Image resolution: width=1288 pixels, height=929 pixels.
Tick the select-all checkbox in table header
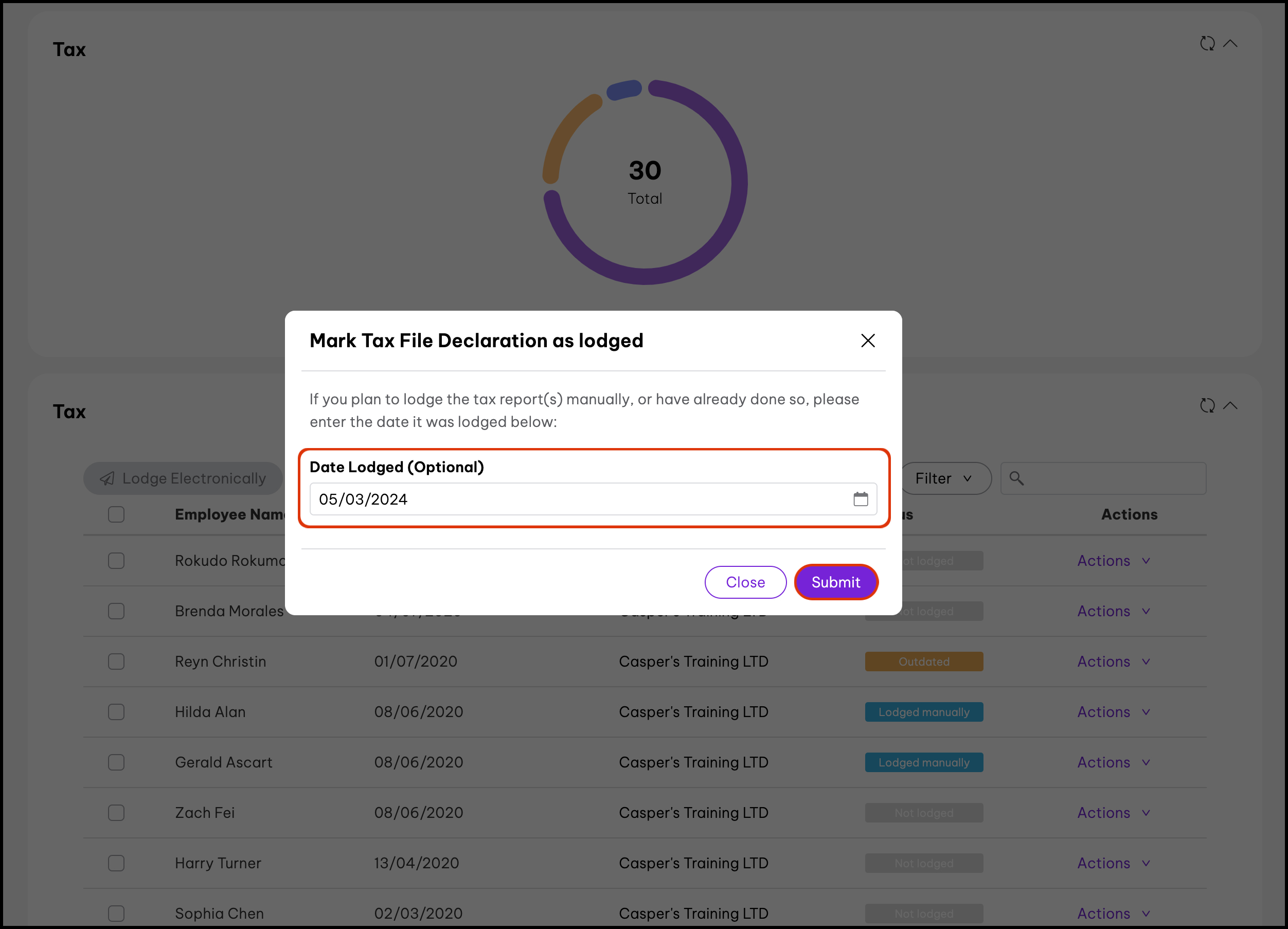tap(116, 514)
